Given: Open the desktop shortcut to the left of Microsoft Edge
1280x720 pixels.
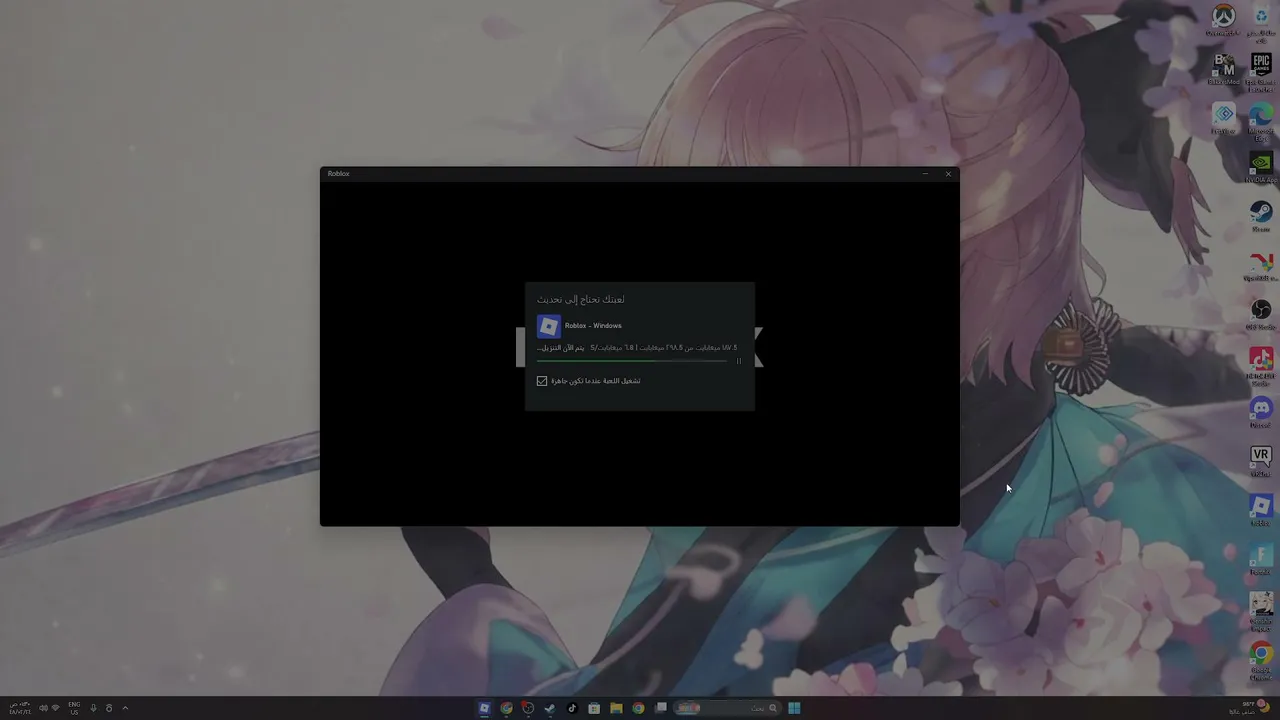Looking at the screenshot, I should coord(1223,118).
